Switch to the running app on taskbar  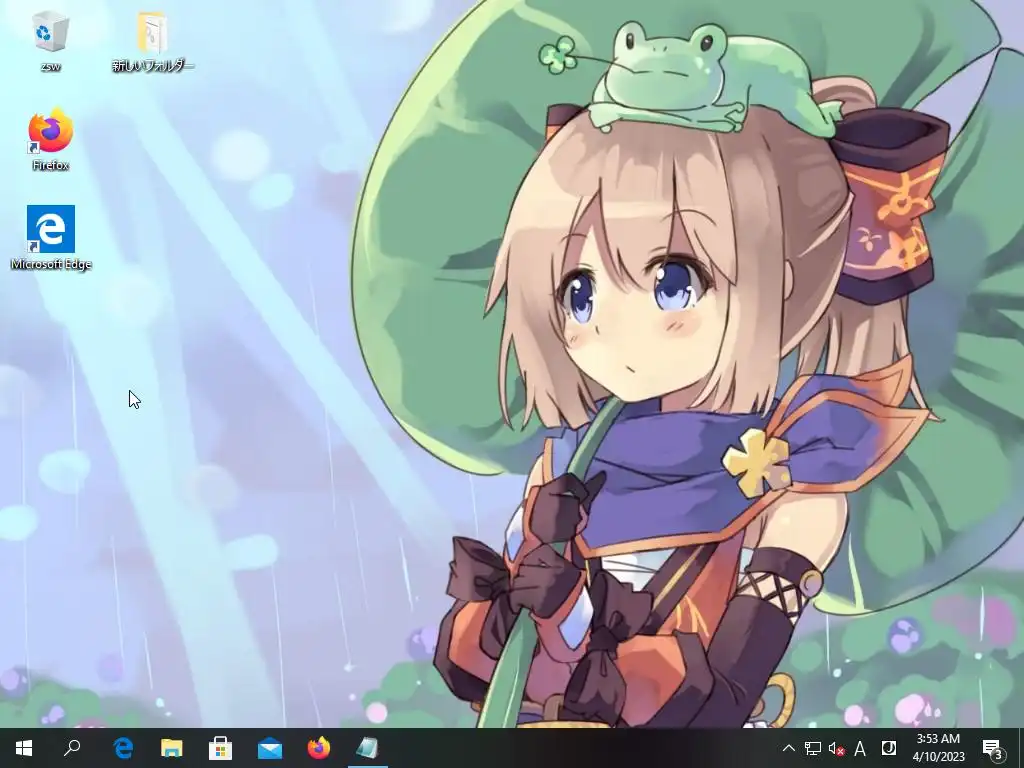pyautogui.click(x=368, y=748)
